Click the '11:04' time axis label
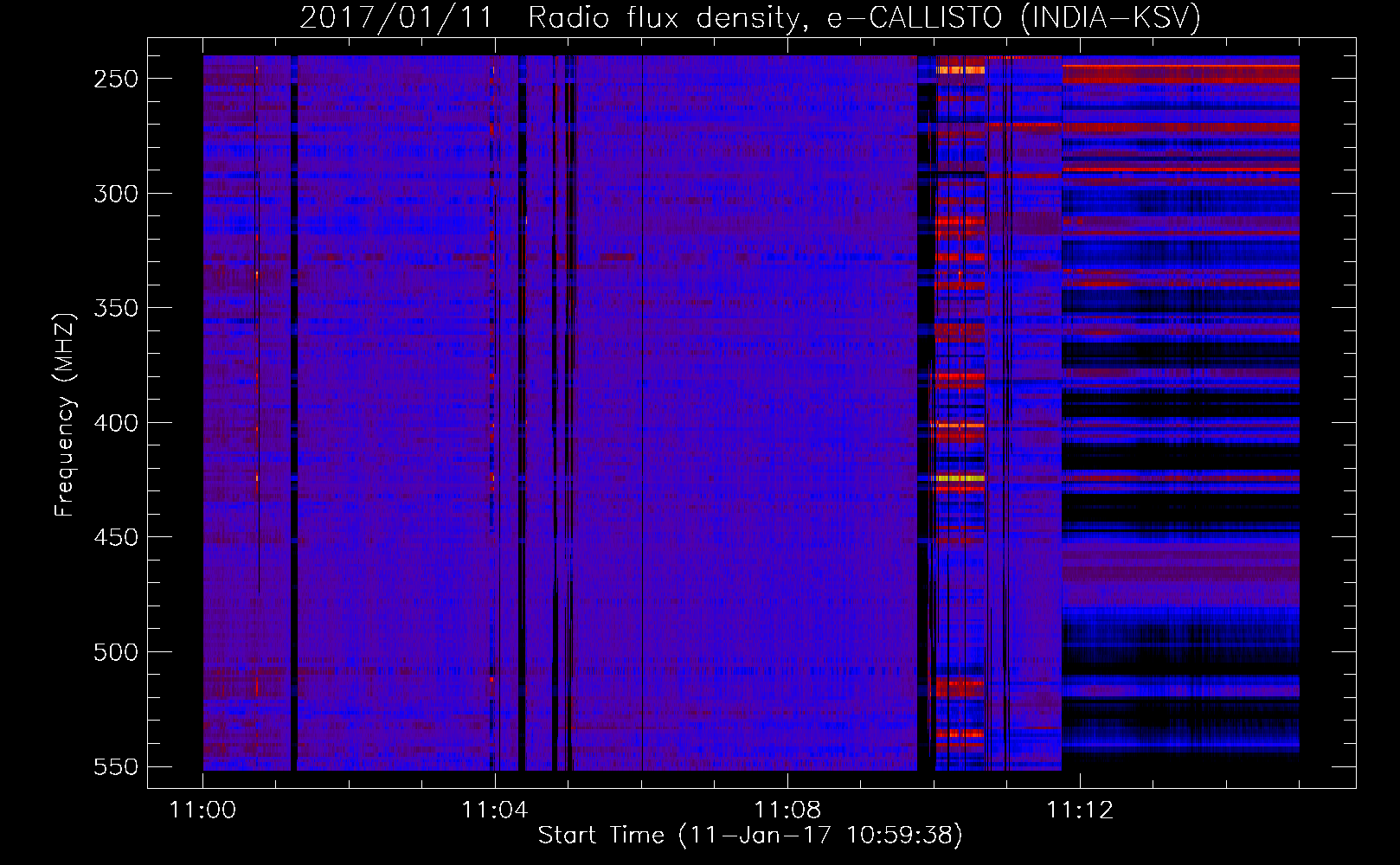 (495, 811)
